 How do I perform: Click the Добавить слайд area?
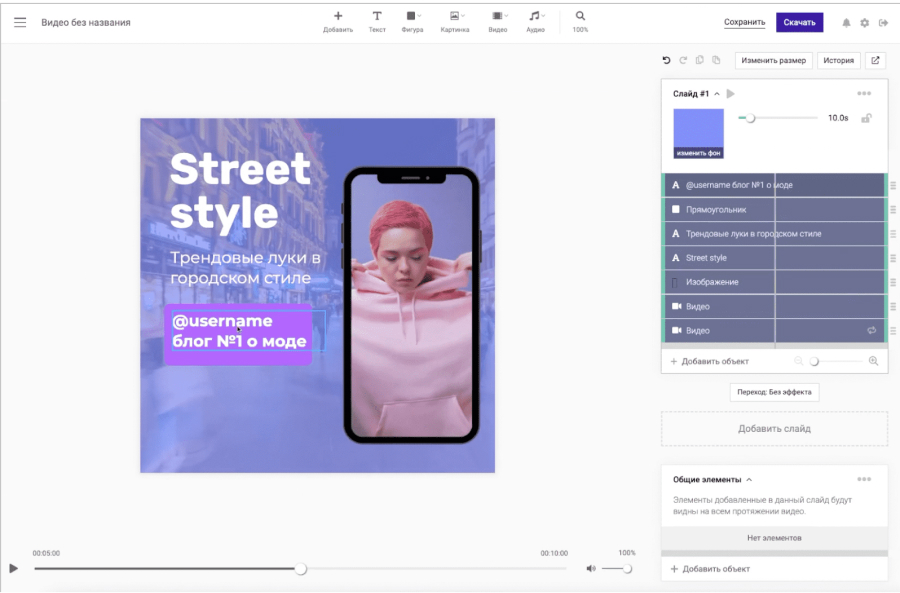(x=774, y=429)
